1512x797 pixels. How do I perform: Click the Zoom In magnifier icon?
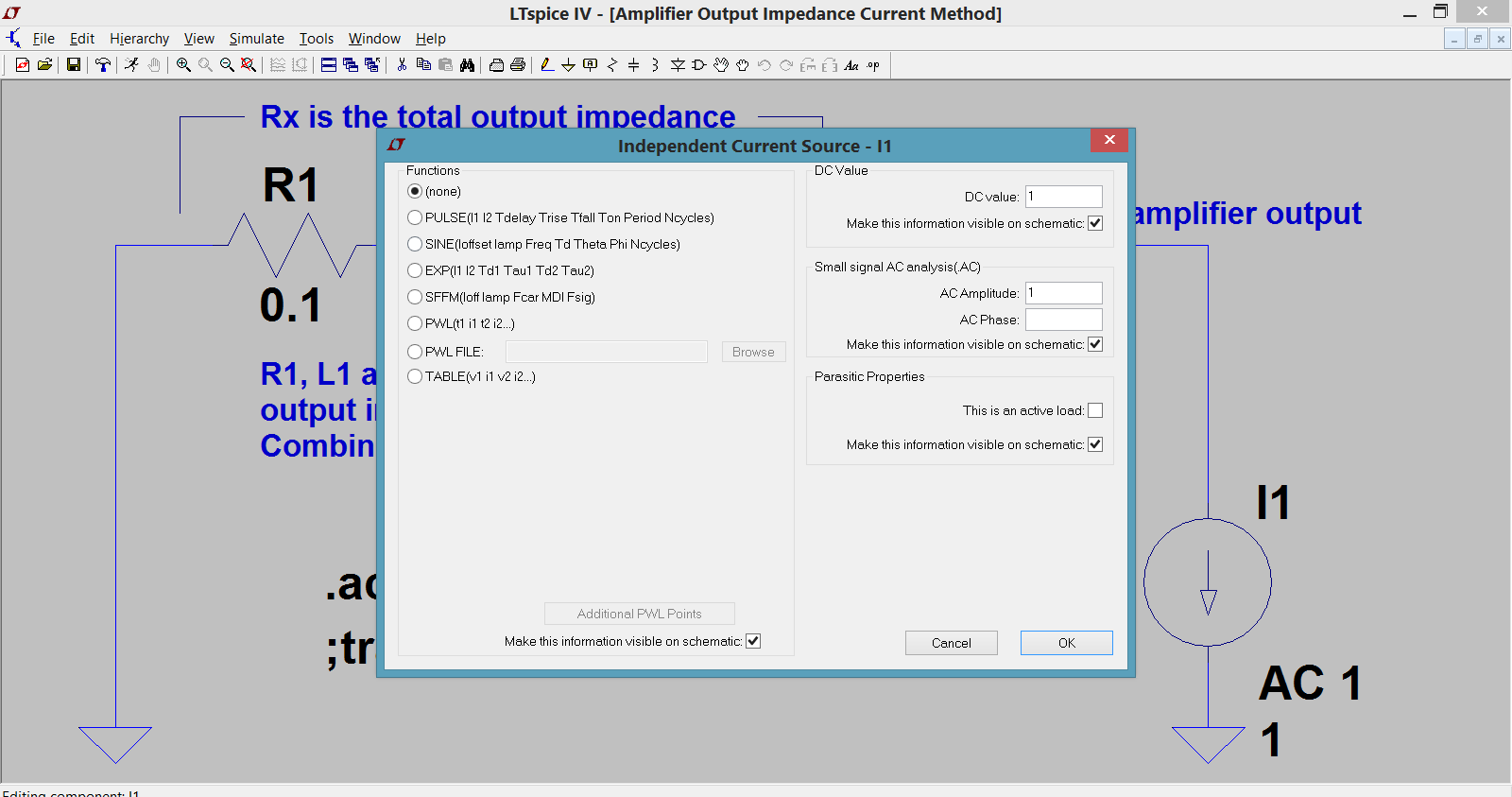click(x=183, y=65)
